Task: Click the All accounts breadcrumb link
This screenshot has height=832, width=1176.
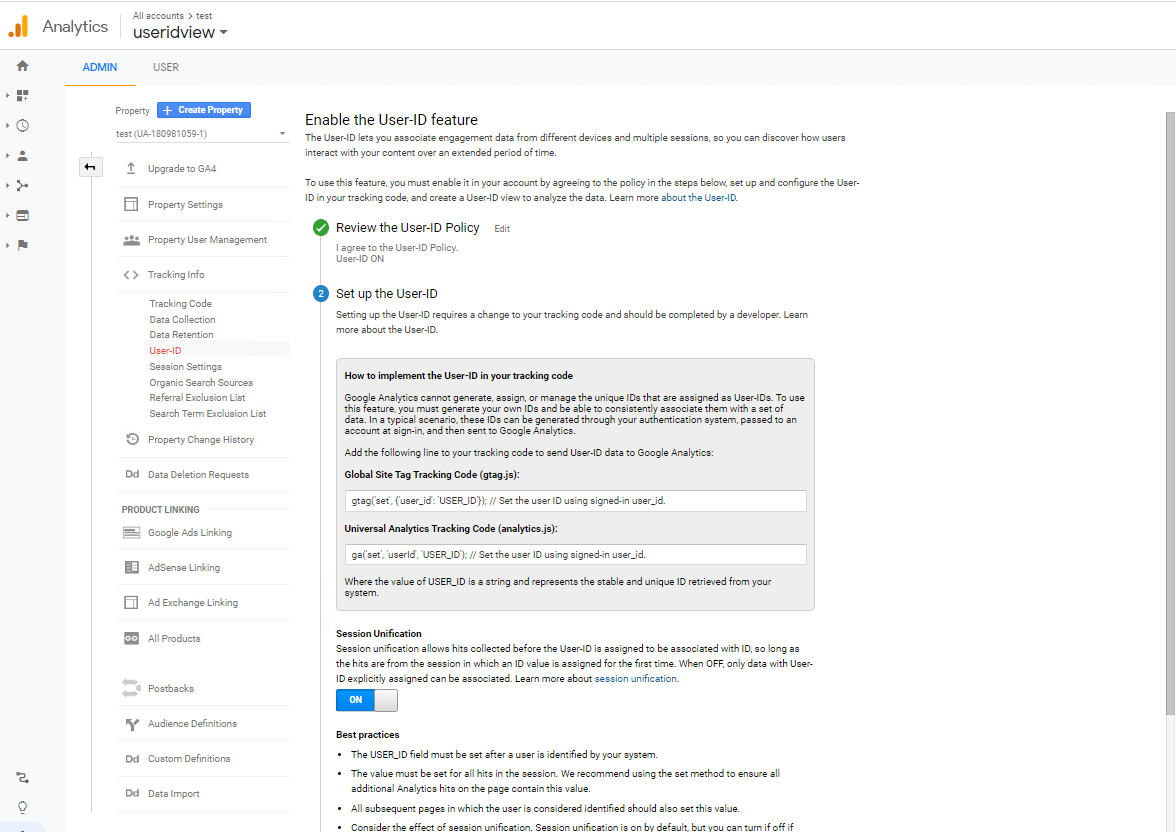Action: click(158, 16)
